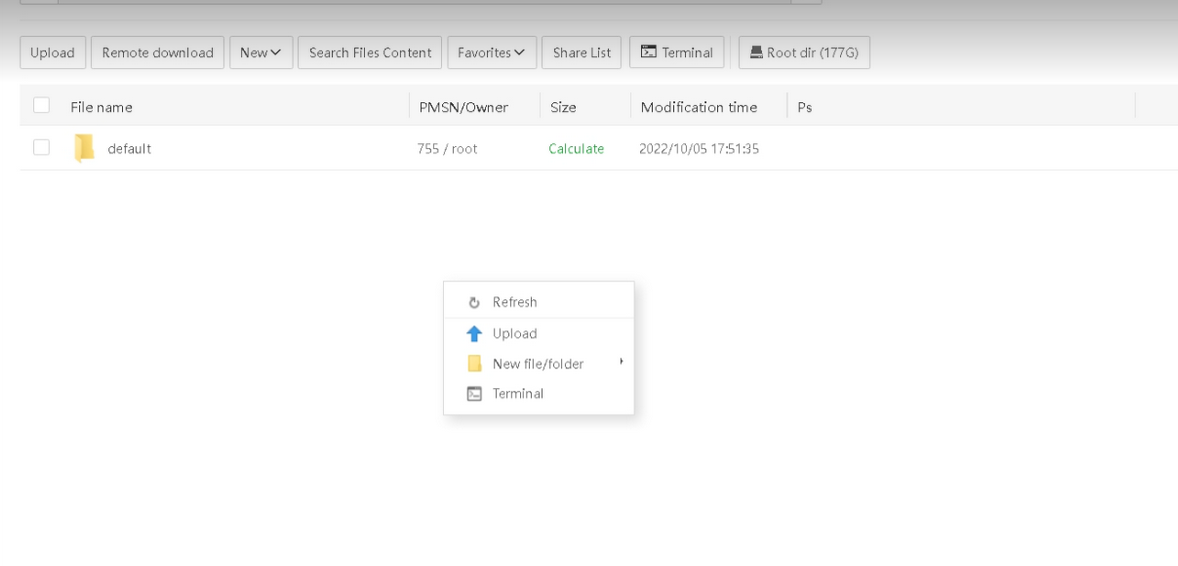Open Remote download
The image size is (1178, 566).
(157, 53)
